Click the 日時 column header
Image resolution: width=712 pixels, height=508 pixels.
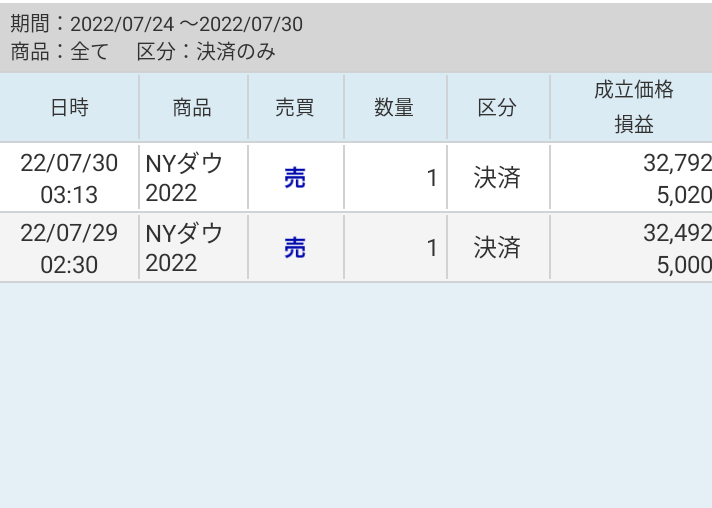pyautogui.click(x=69, y=108)
